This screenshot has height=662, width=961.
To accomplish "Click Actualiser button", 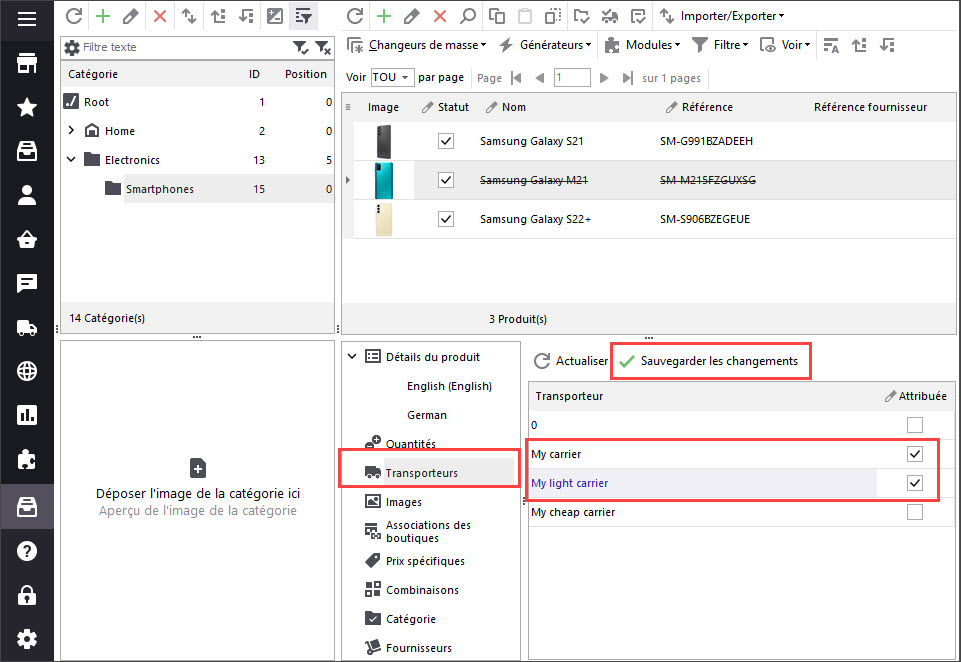I will click(x=571, y=361).
